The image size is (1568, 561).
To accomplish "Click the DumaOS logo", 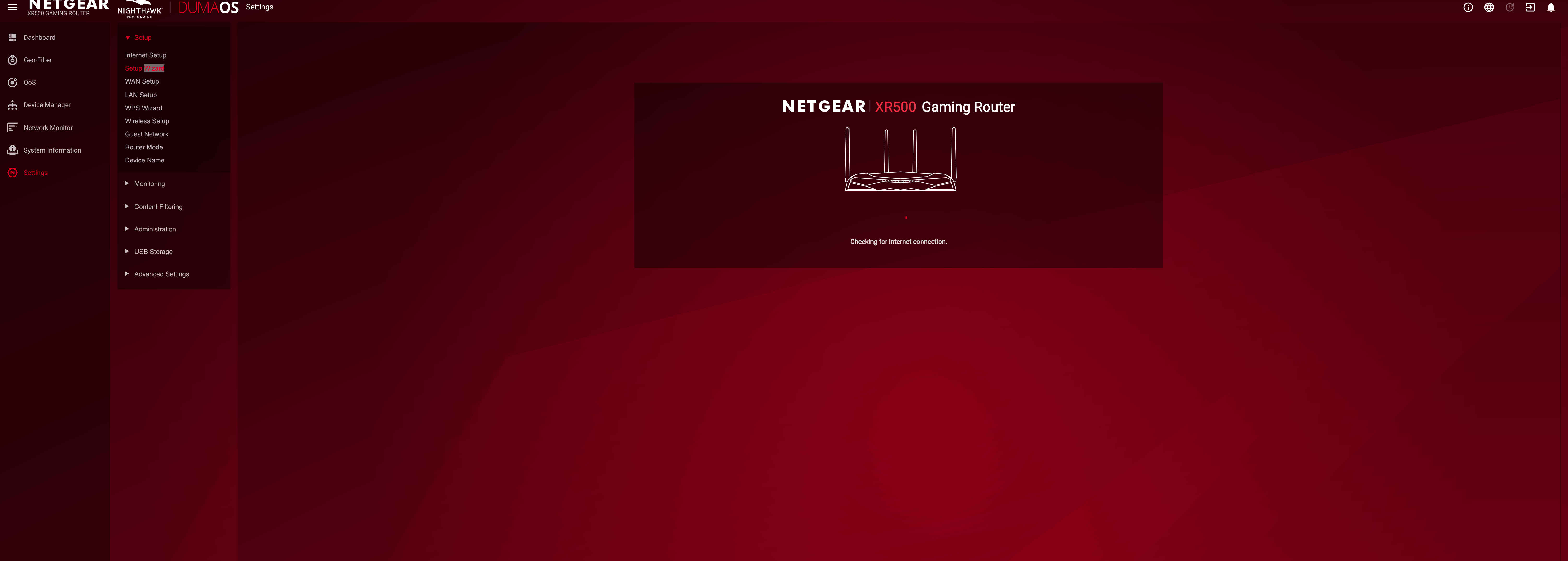I will point(208,7).
